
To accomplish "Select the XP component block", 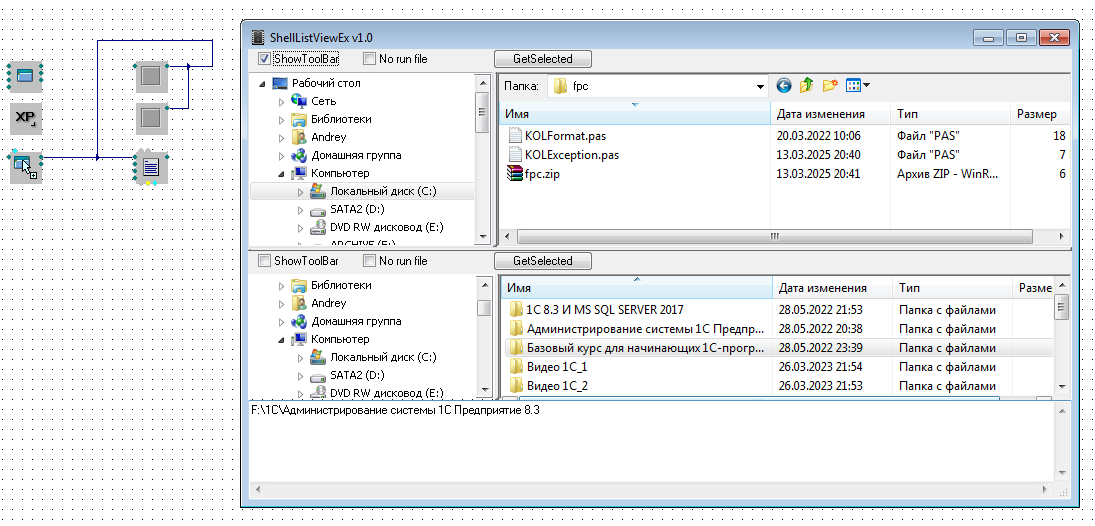I will (25, 119).
